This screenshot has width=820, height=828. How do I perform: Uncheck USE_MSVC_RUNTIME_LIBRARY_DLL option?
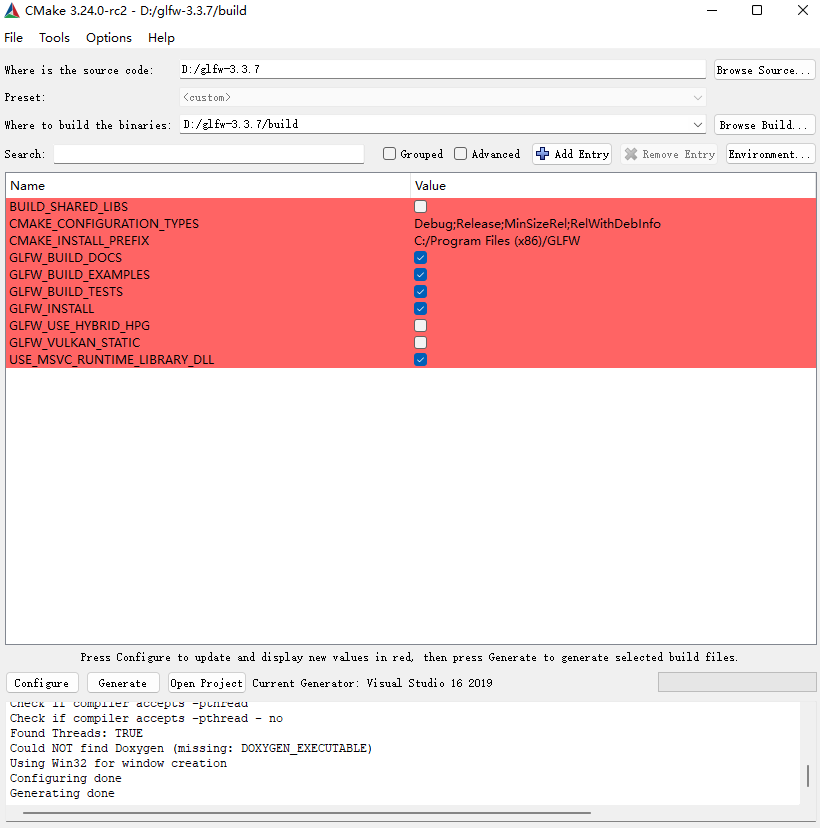point(420,360)
